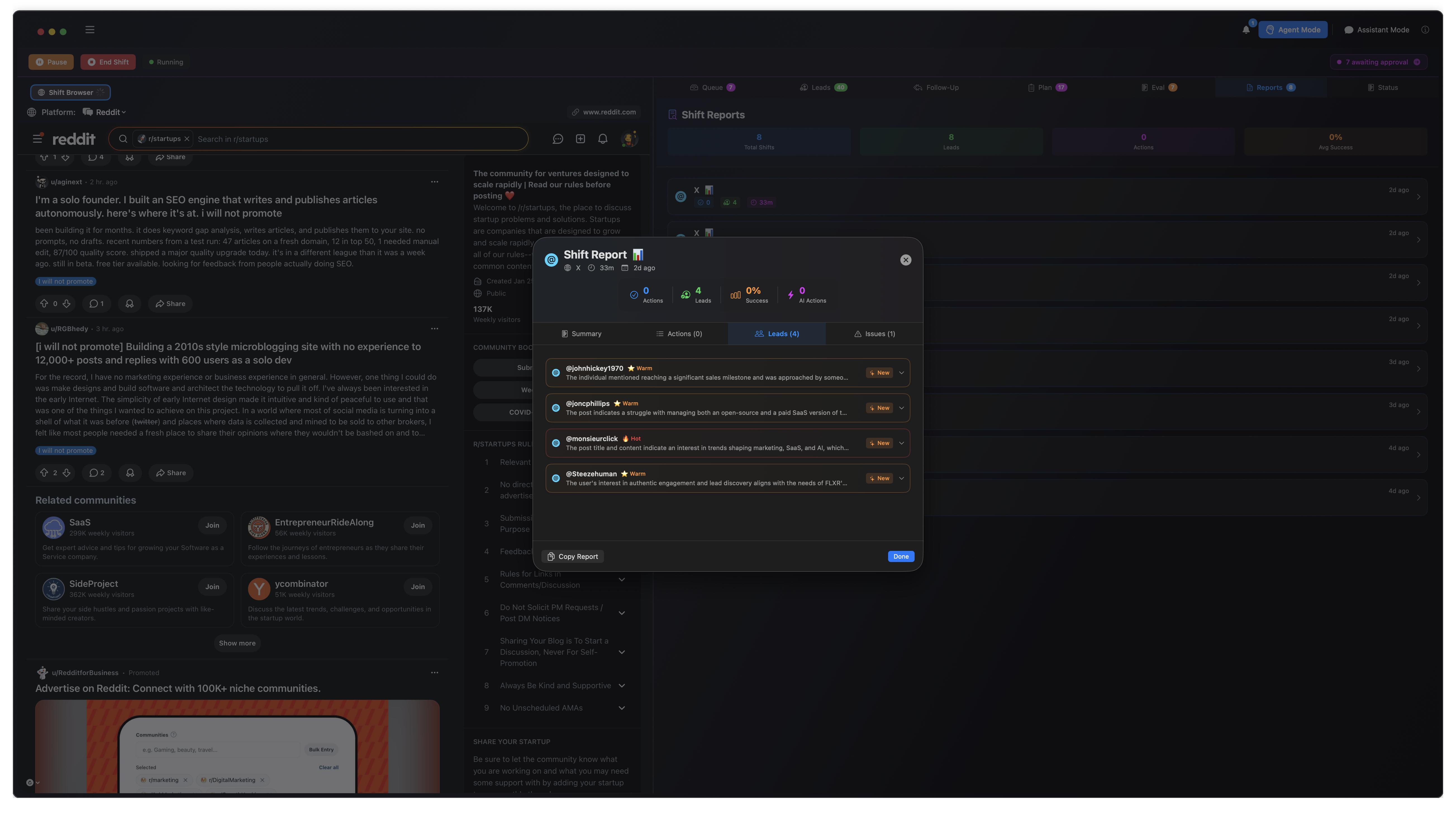The image size is (1456, 813).
Task: Open first X shift report row
Action: click(x=1047, y=197)
